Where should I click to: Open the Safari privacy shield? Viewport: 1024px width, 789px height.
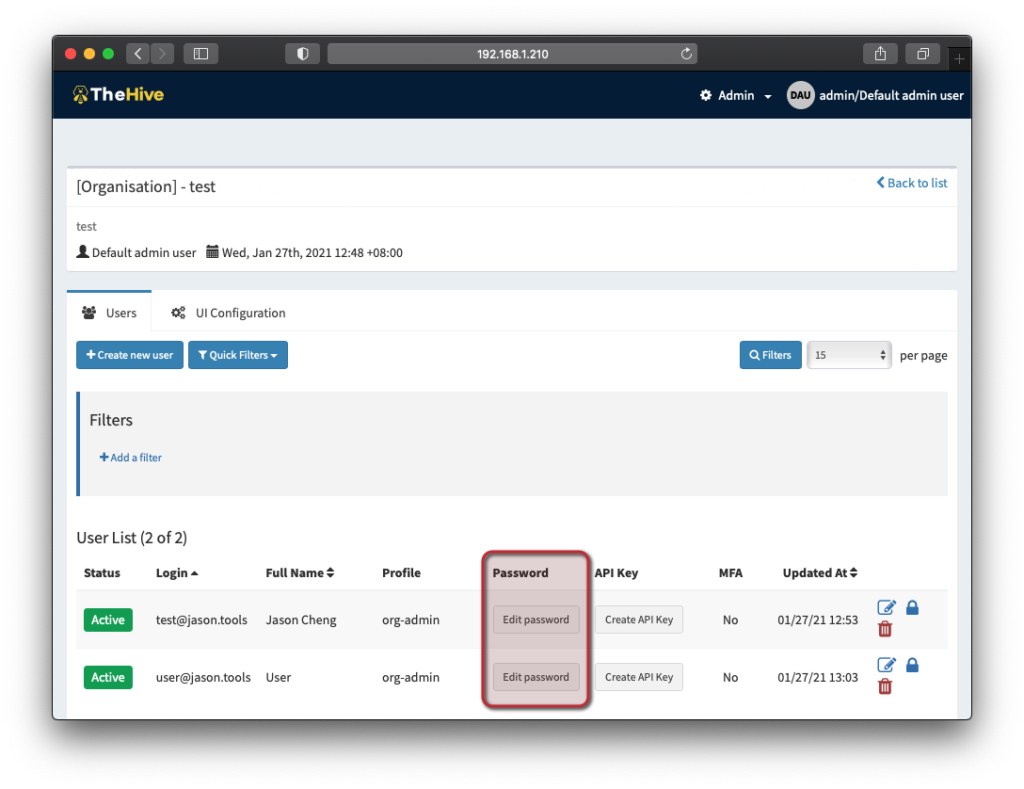point(302,54)
